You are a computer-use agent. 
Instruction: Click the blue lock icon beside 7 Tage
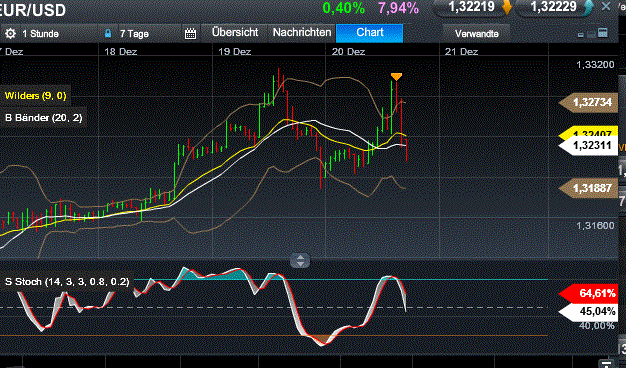[108, 34]
